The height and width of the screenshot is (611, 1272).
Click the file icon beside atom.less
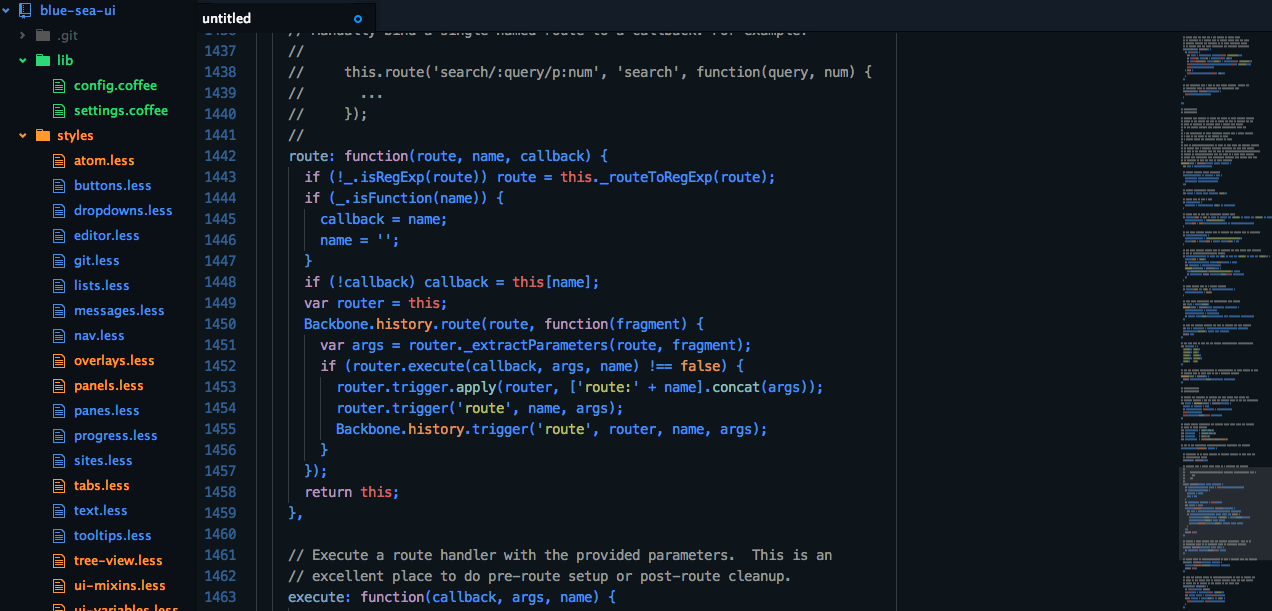[x=60, y=160]
